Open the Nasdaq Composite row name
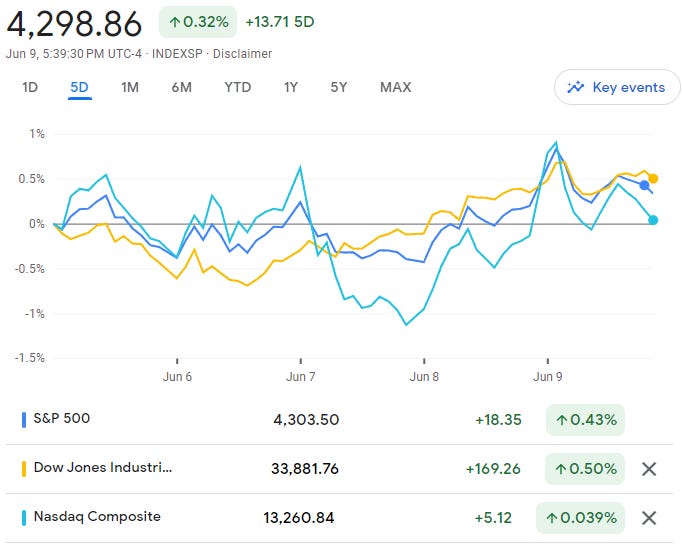 pyautogui.click(x=97, y=517)
